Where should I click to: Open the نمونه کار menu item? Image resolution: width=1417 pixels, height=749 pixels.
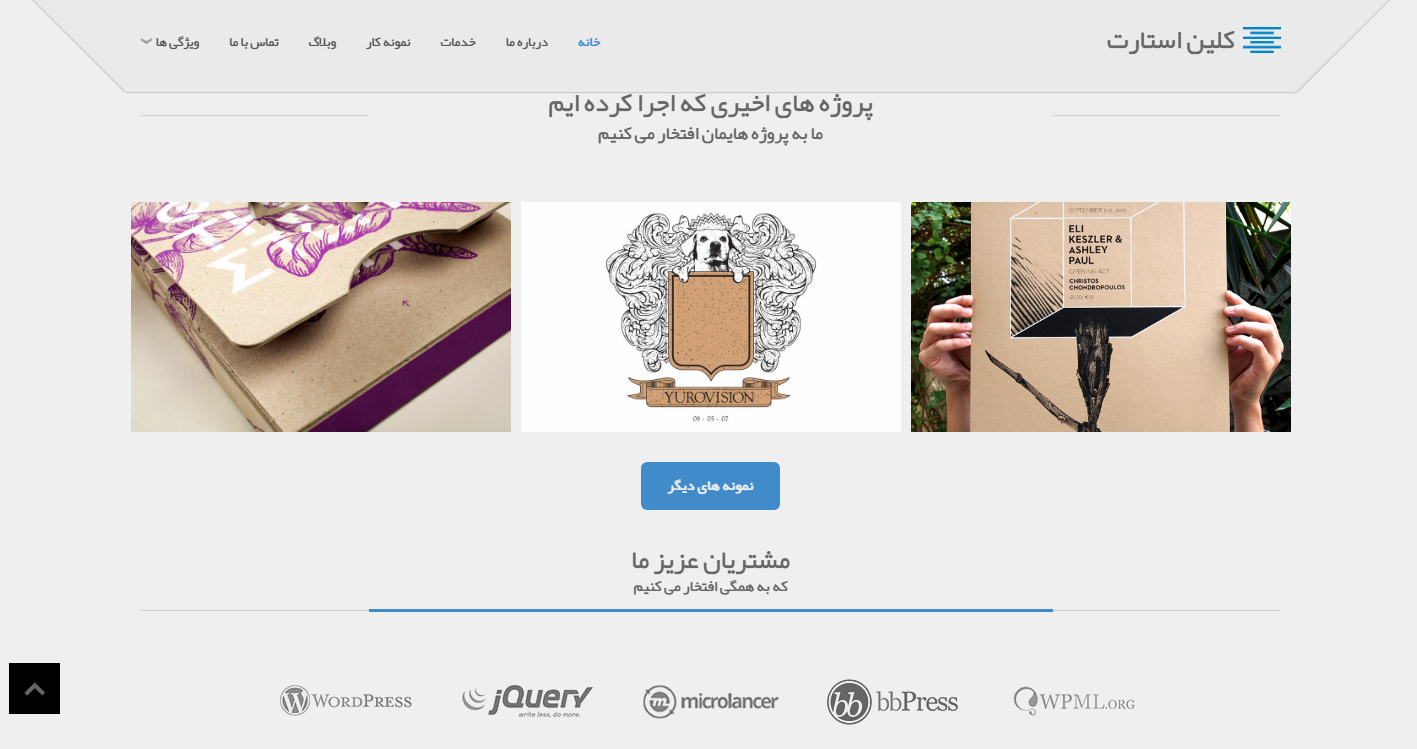(x=388, y=42)
